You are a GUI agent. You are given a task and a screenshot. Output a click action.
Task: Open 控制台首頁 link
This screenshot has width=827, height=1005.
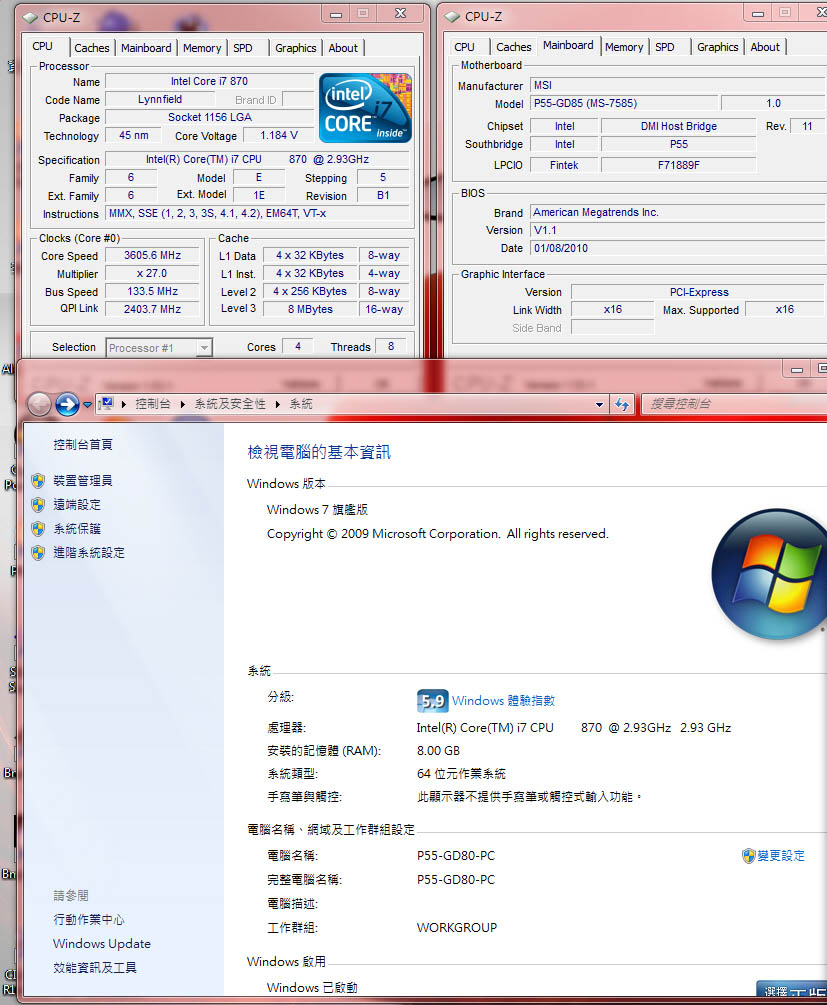(x=83, y=444)
